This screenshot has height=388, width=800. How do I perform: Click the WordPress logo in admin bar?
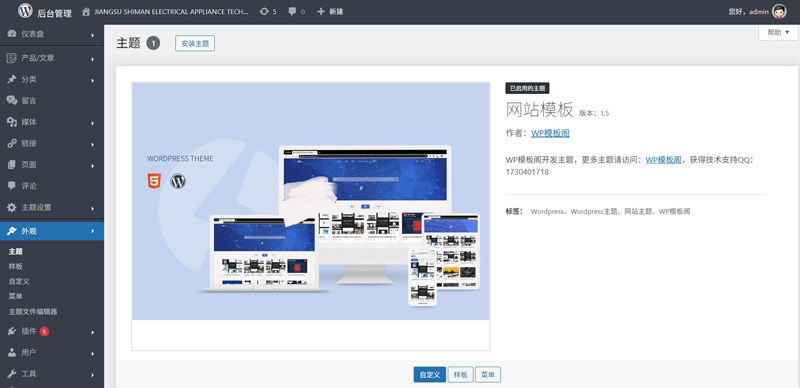tap(25, 11)
